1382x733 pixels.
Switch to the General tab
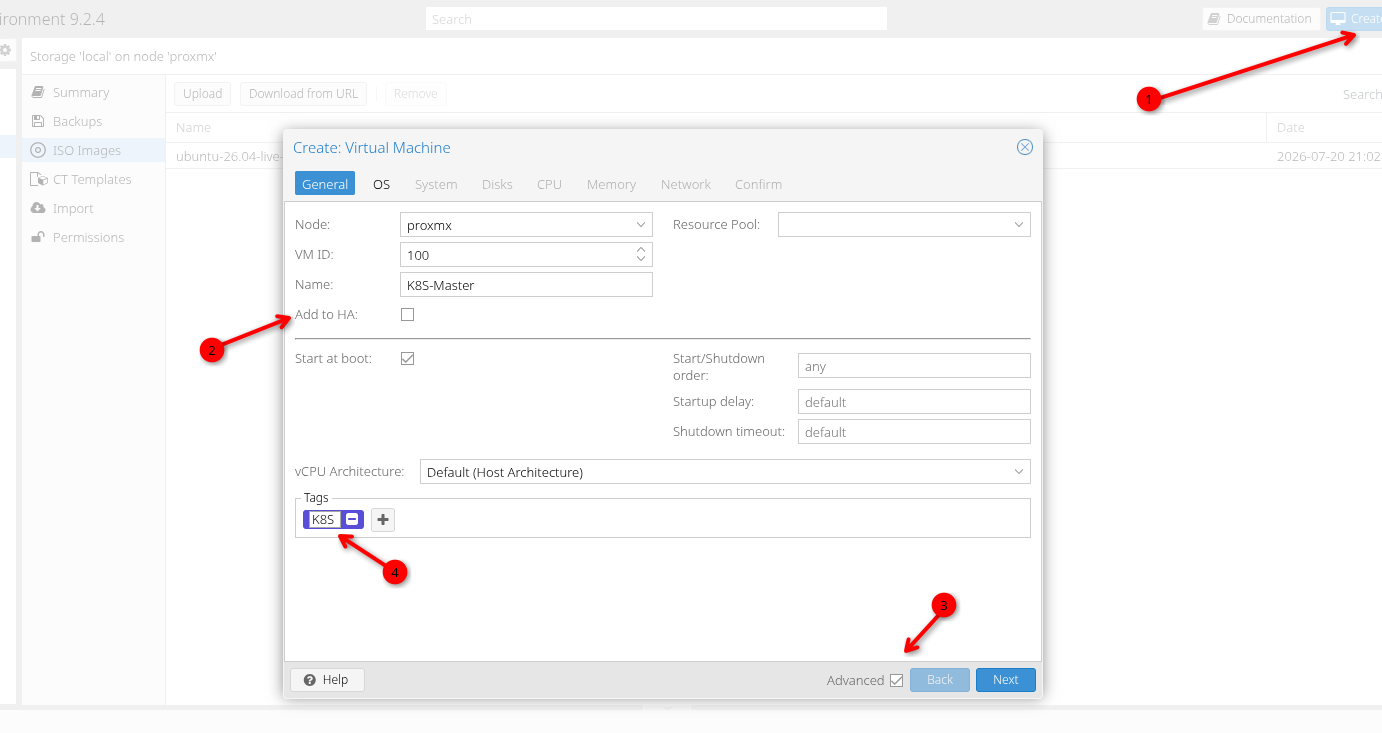[325, 184]
